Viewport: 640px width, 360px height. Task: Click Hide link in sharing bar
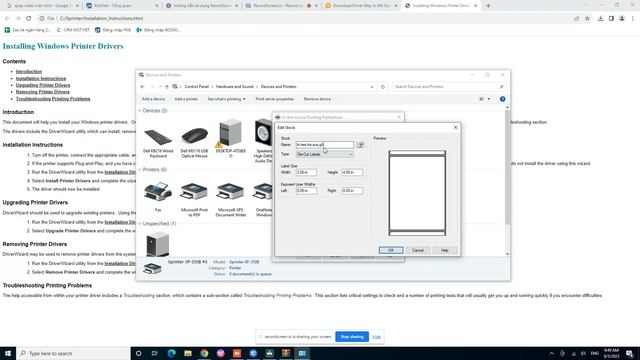pos(376,337)
